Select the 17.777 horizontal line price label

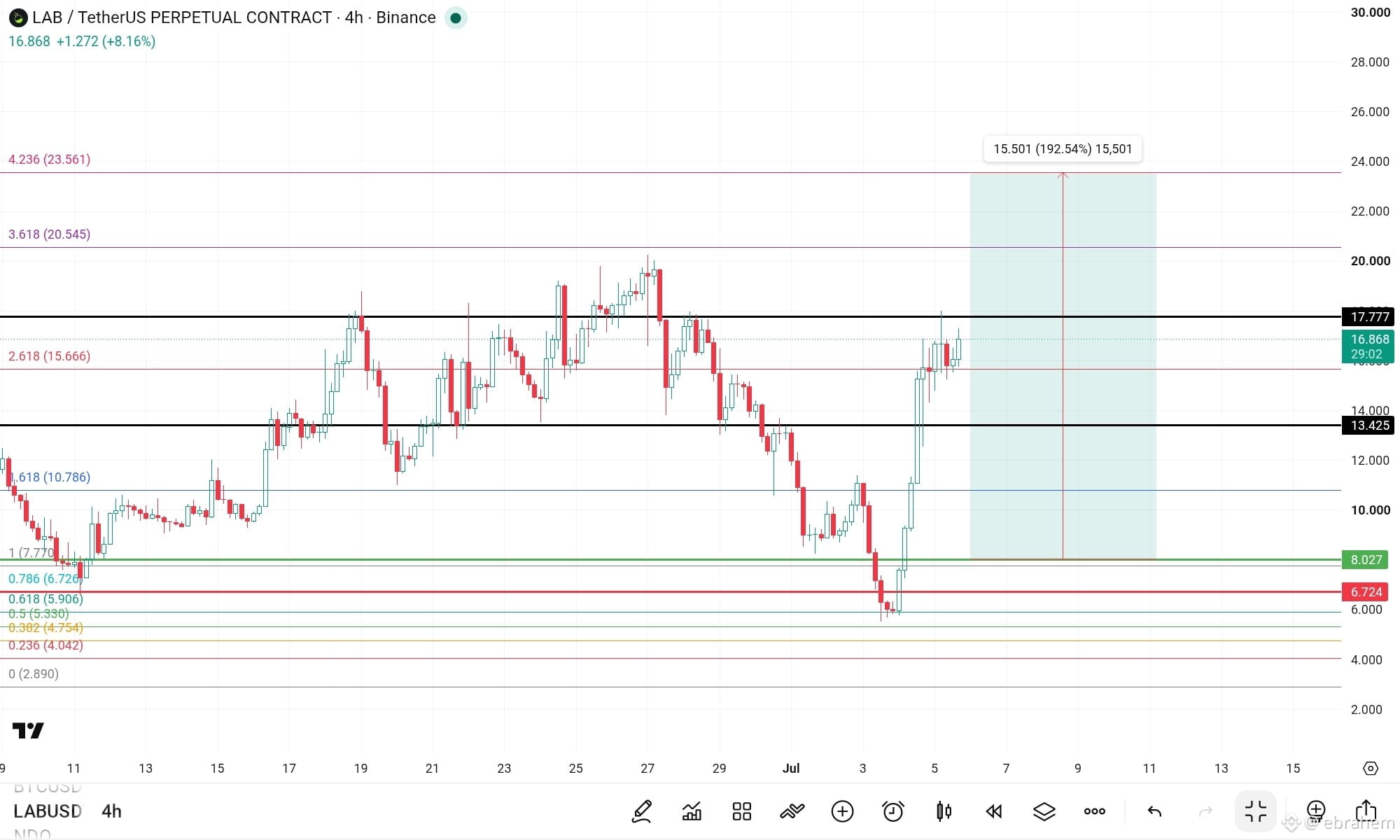point(1368,316)
